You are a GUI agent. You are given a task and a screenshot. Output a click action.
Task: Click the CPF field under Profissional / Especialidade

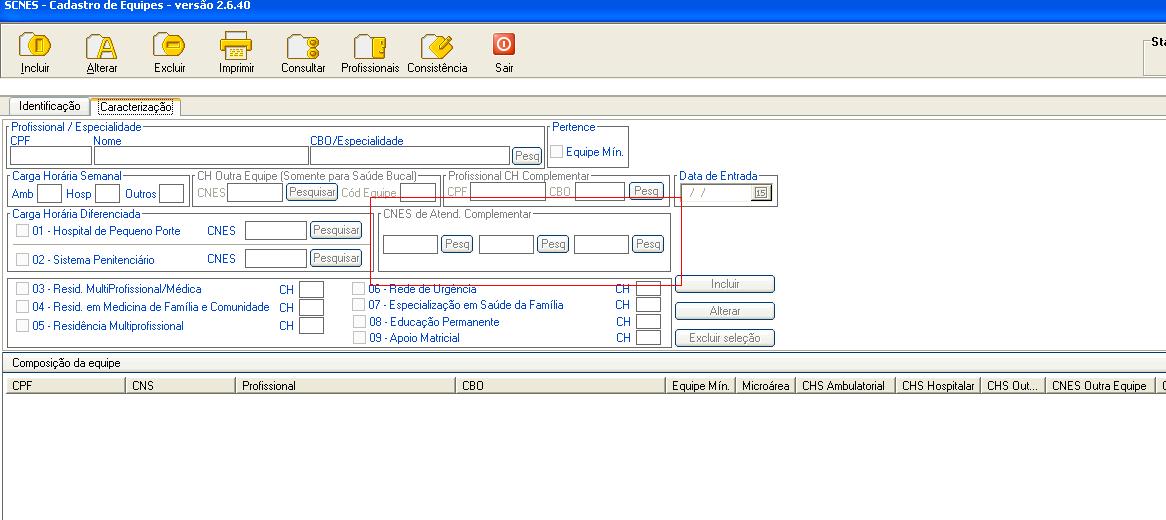[x=50, y=156]
